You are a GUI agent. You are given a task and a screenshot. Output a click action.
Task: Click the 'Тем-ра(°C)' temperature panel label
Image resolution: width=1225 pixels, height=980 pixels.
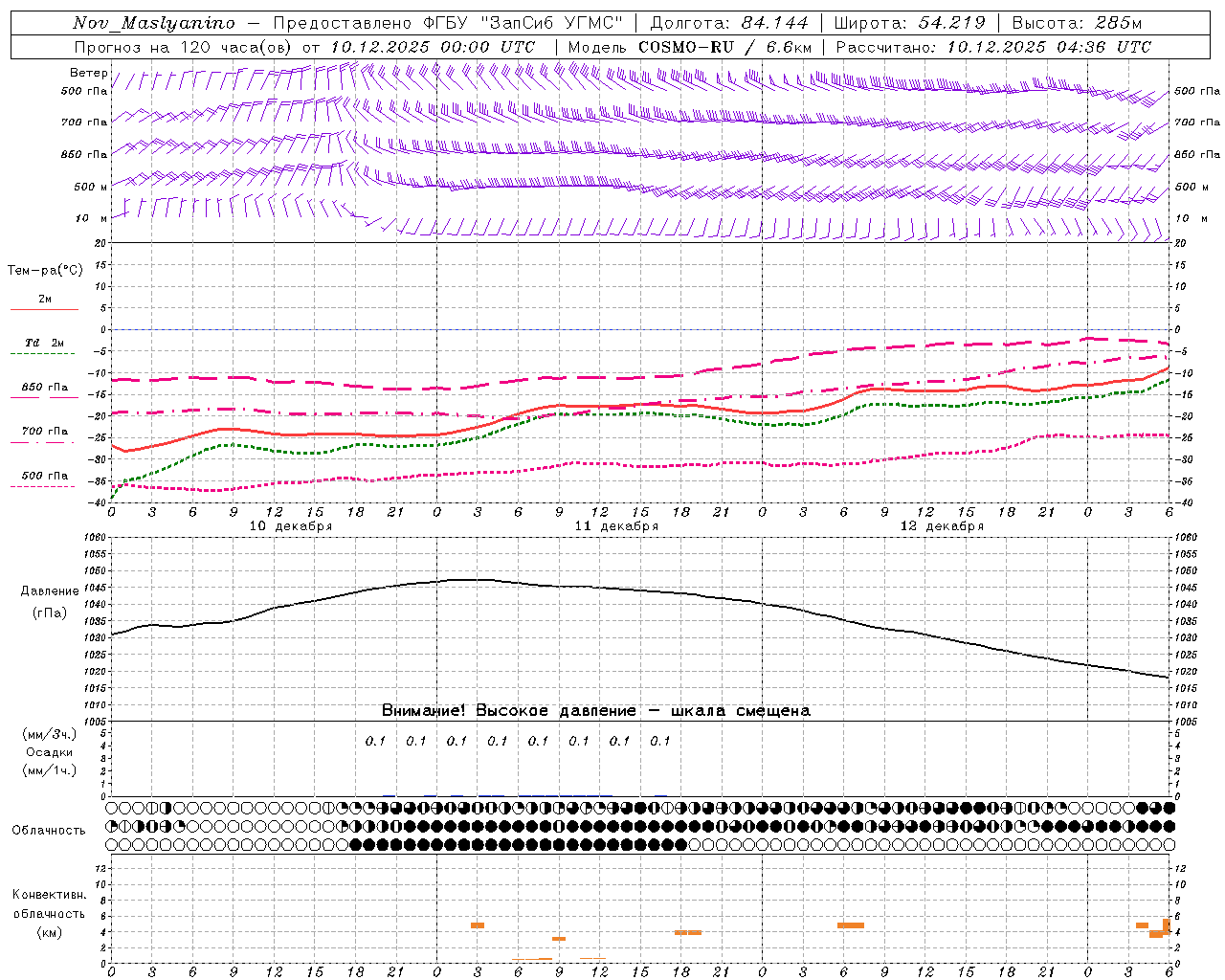point(45,271)
